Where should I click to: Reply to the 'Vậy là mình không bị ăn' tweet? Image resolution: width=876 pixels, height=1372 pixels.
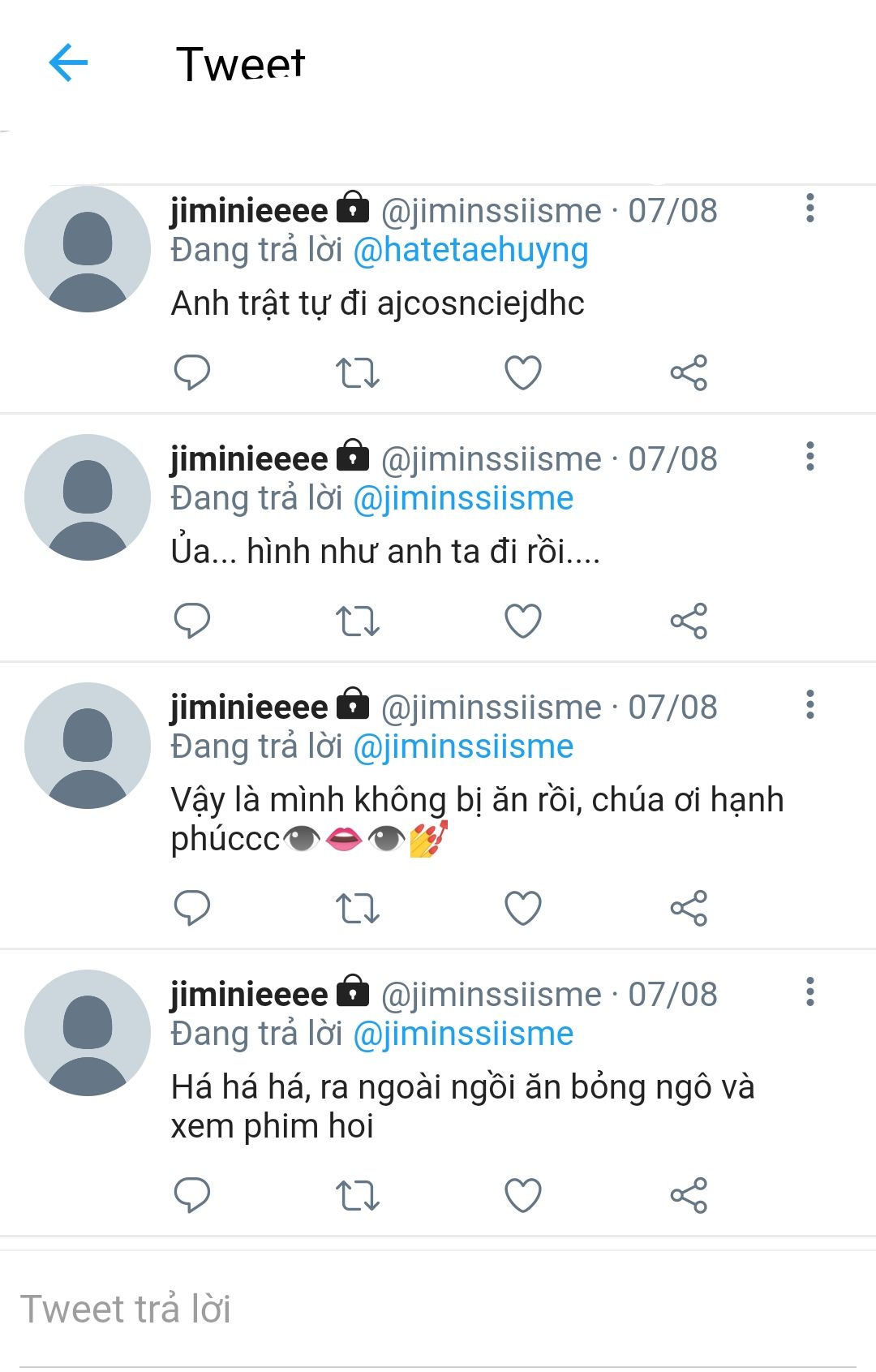click(x=192, y=908)
